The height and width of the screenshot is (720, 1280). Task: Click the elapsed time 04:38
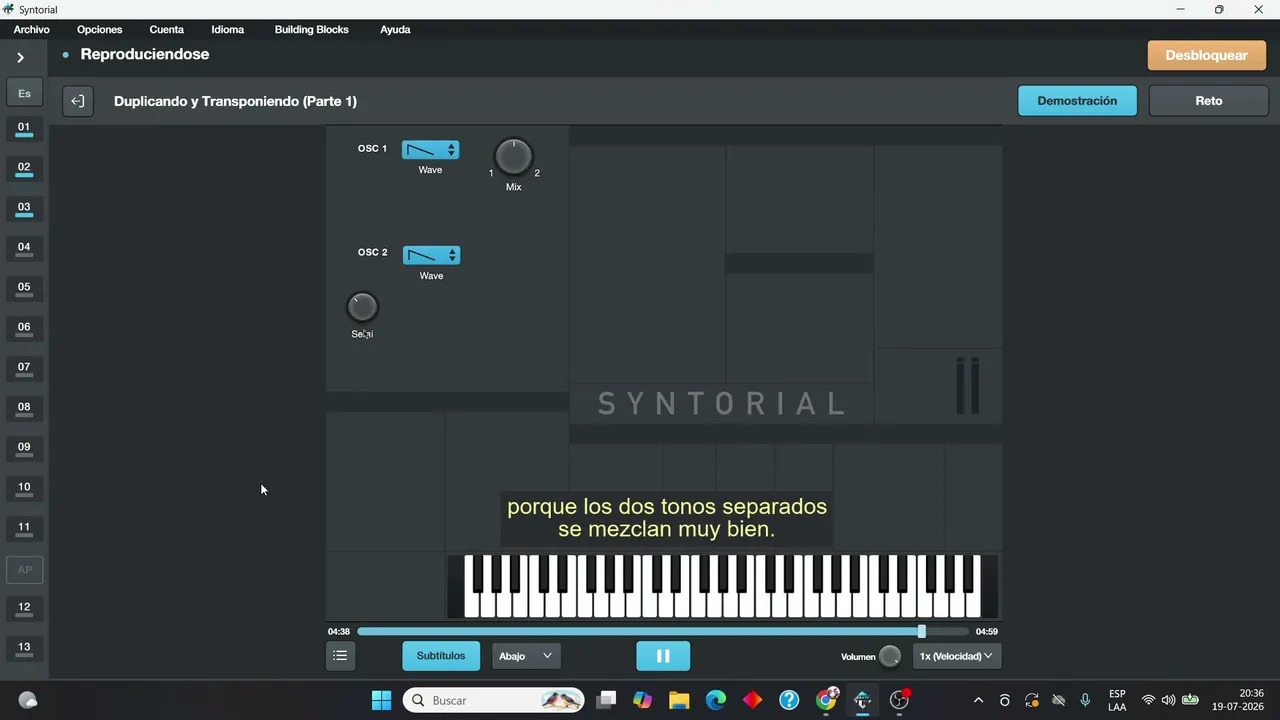[339, 632]
